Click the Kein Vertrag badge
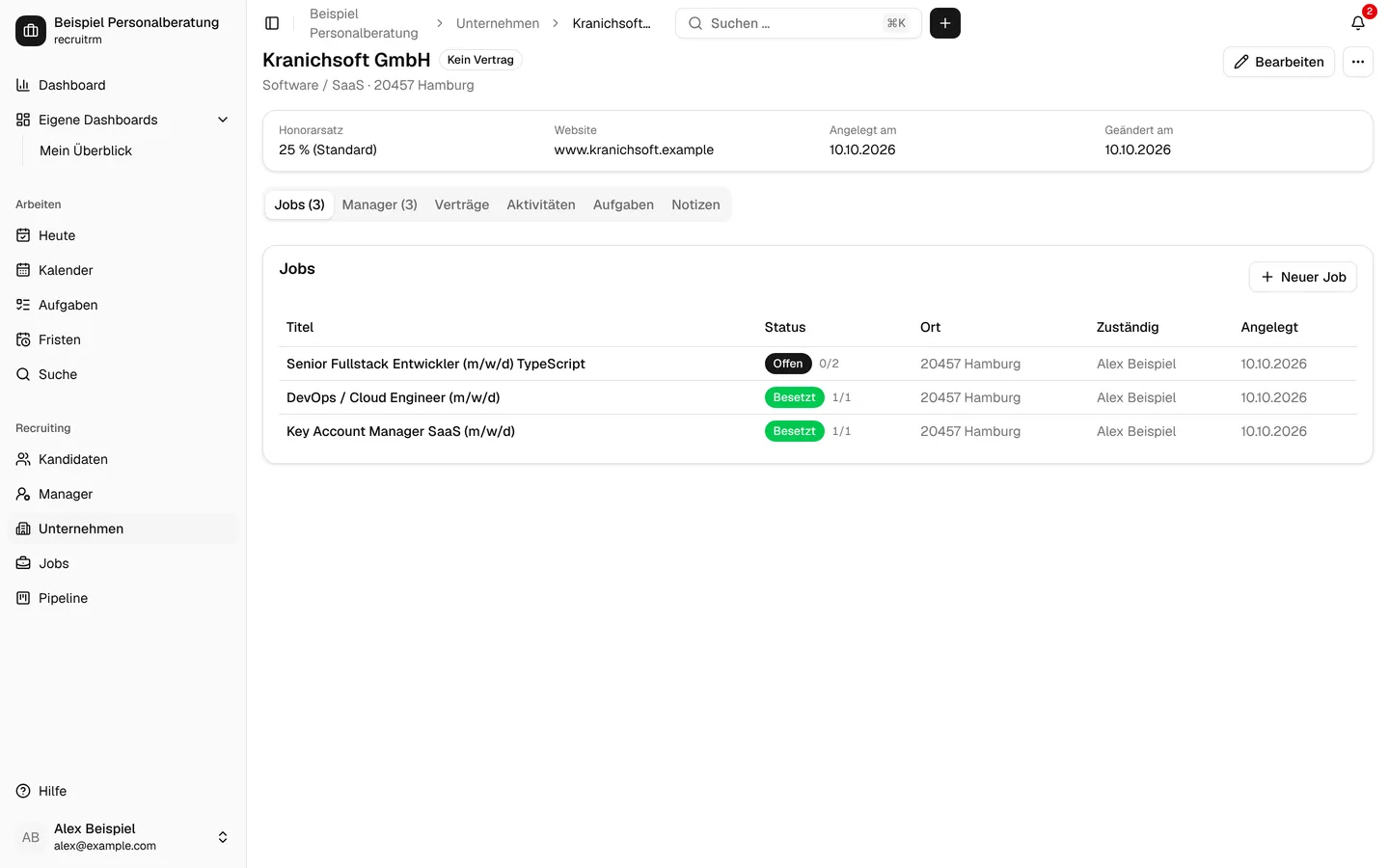This screenshot has height=868, width=1389. (x=480, y=60)
